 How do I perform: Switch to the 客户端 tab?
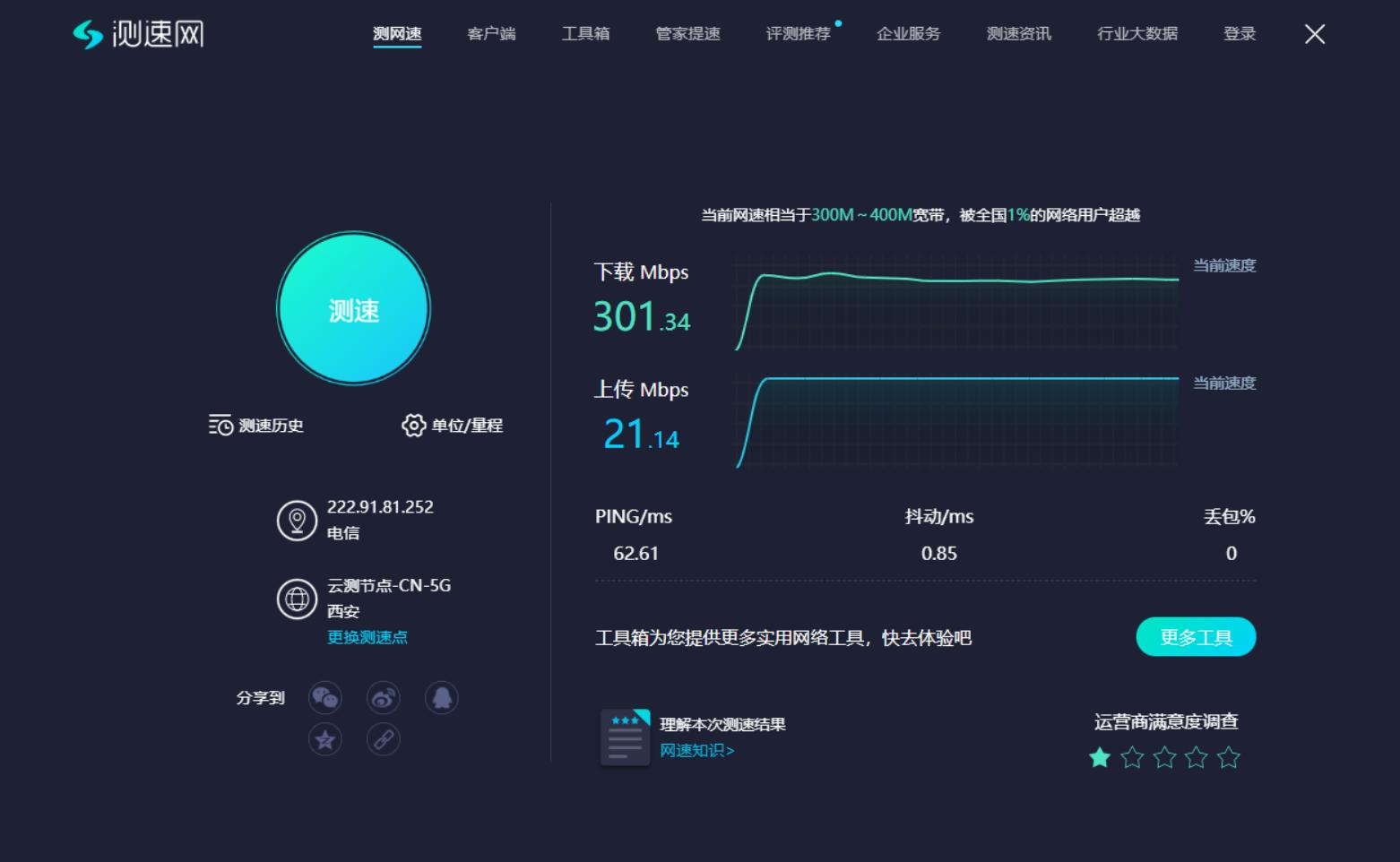point(490,33)
